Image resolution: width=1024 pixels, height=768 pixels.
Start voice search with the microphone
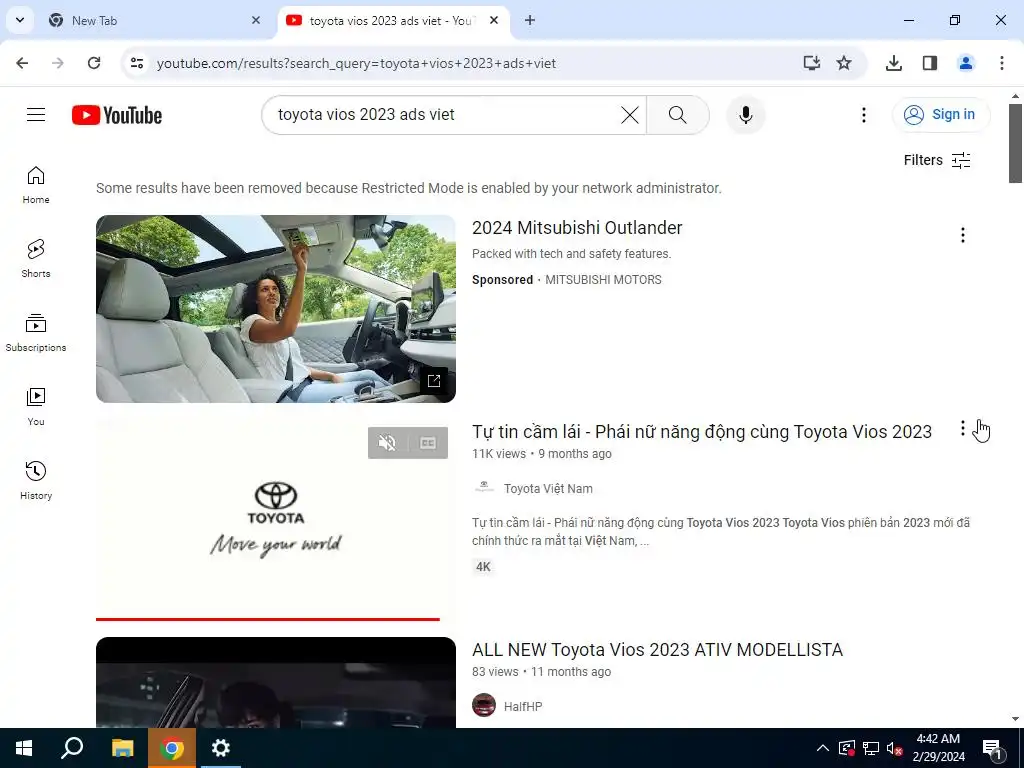(746, 115)
